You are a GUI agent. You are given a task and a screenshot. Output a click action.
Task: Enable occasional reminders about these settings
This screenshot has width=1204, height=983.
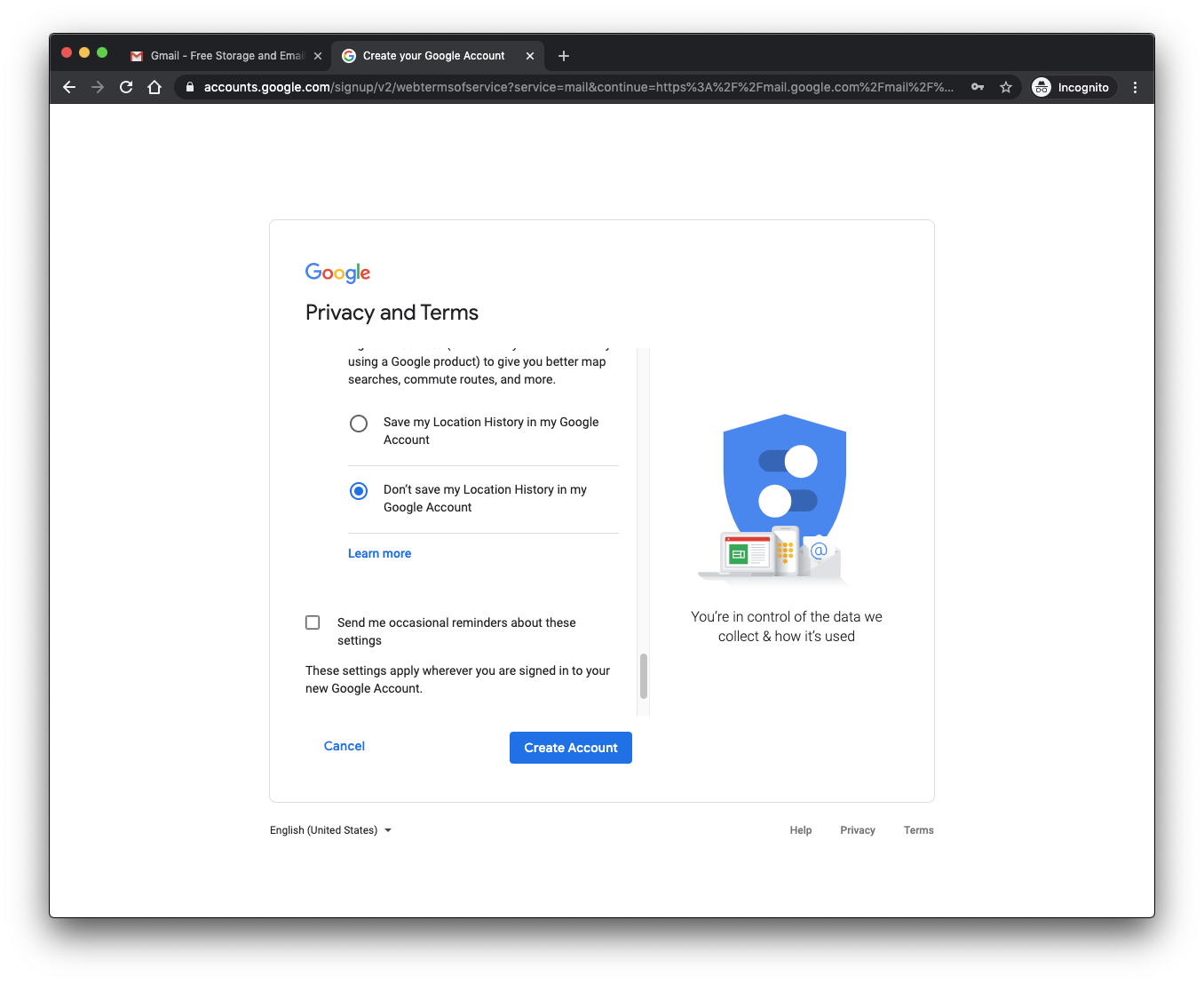[313, 622]
